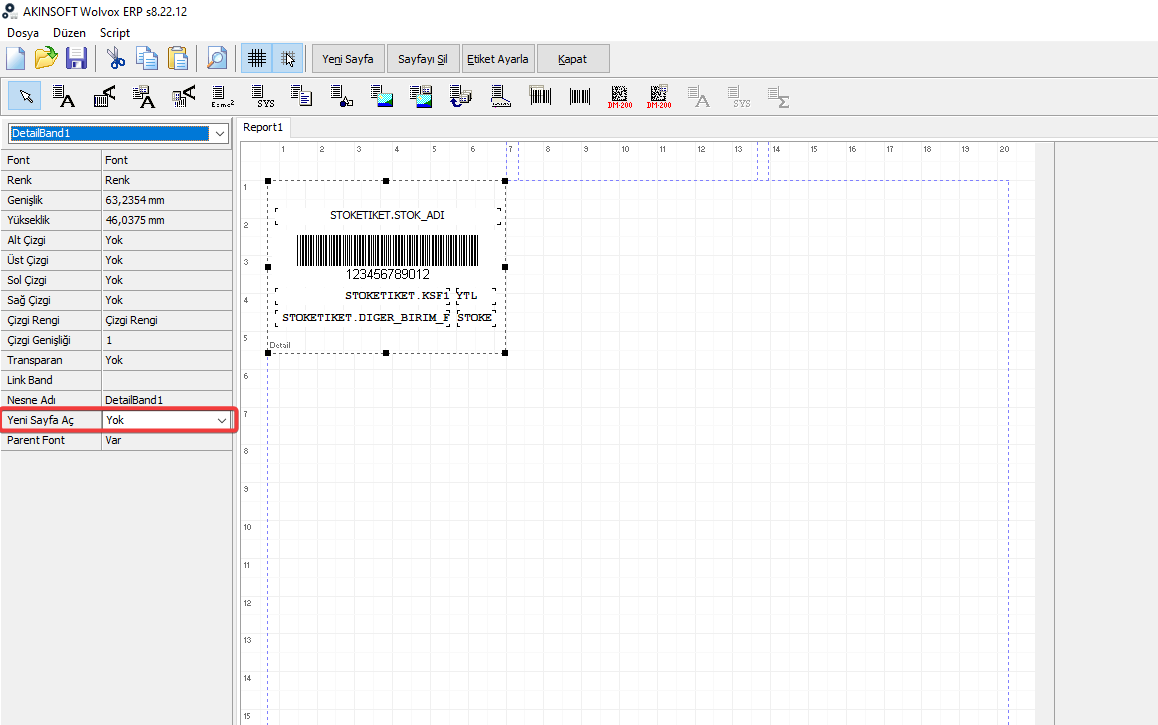Open the Dosya menu
The image size is (1158, 725).
point(23,32)
